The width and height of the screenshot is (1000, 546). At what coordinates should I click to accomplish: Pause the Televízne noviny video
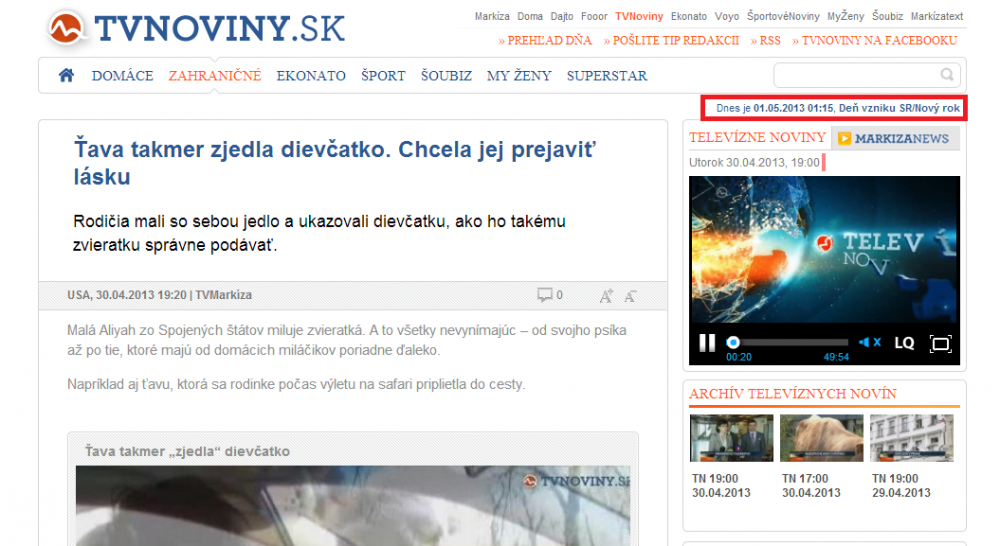[707, 343]
